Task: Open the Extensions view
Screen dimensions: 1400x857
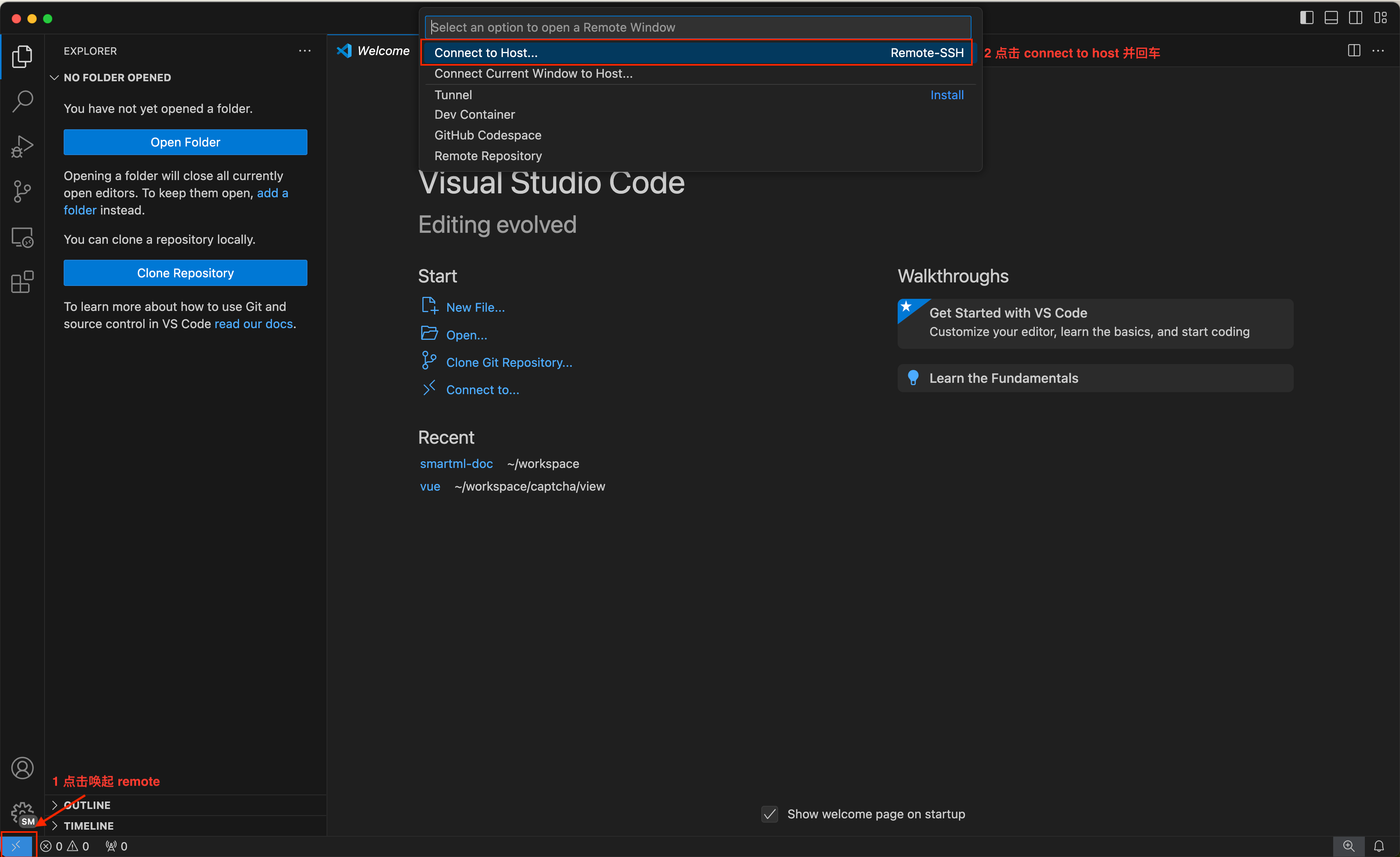Action: pyautogui.click(x=22, y=282)
